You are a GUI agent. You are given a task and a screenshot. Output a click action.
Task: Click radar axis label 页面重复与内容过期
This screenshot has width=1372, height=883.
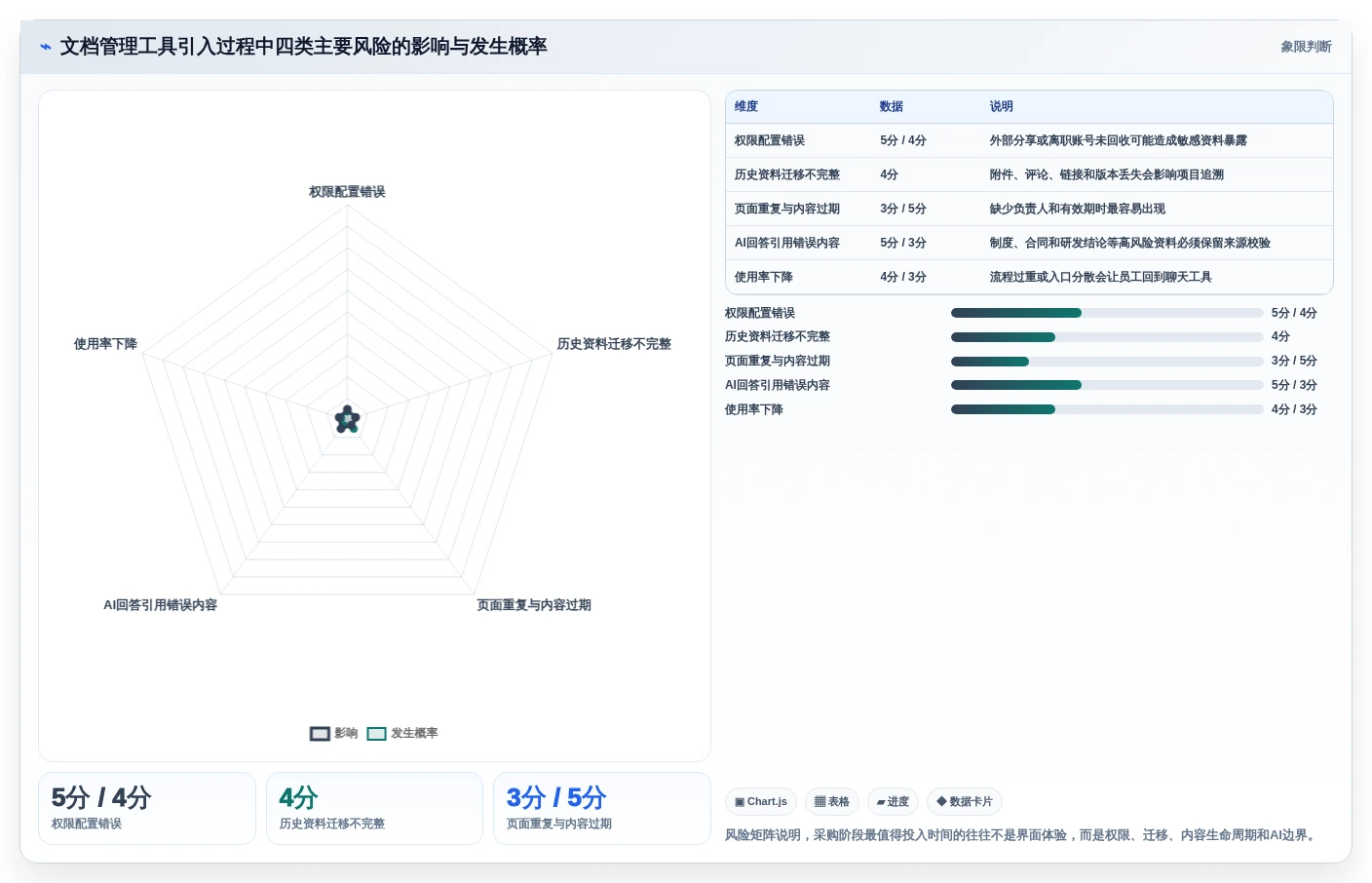[x=534, y=605]
